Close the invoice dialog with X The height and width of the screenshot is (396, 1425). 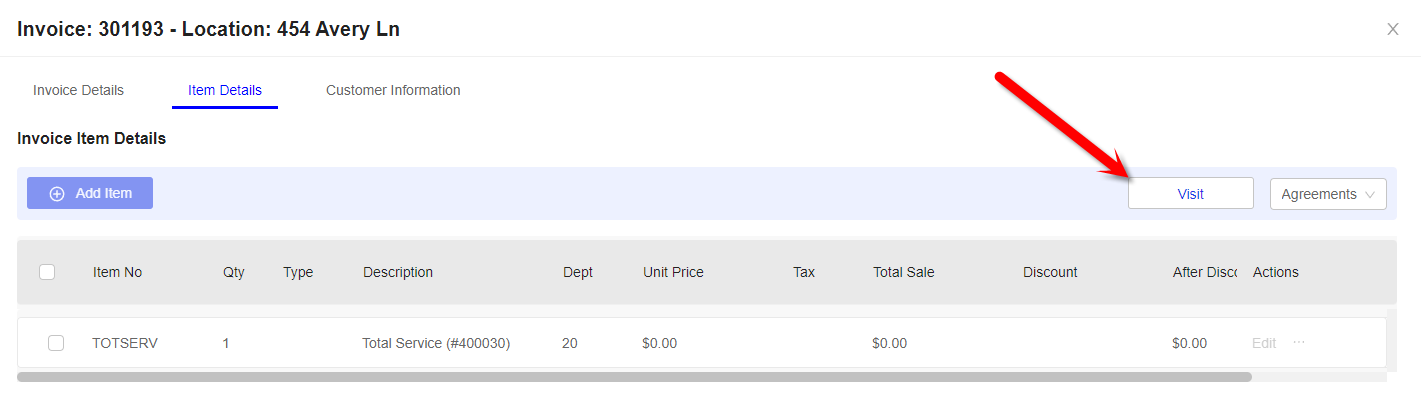(x=1393, y=29)
